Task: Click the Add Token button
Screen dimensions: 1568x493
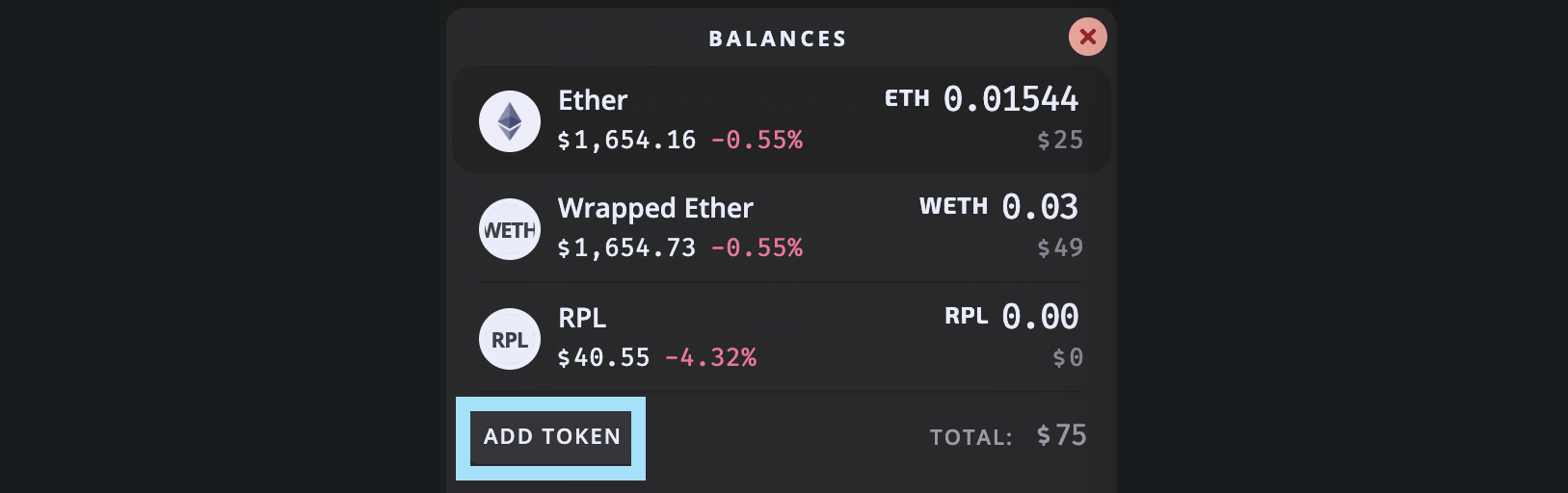Action: (x=551, y=437)
